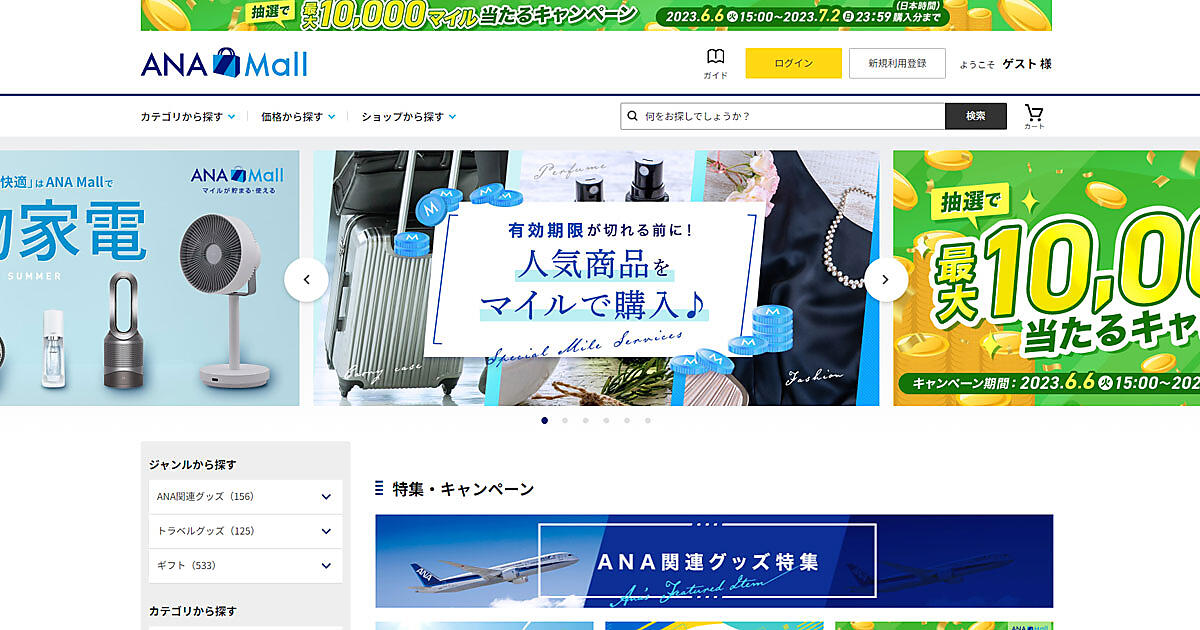Expand ギフト genre list

click(x=326, y=565)
